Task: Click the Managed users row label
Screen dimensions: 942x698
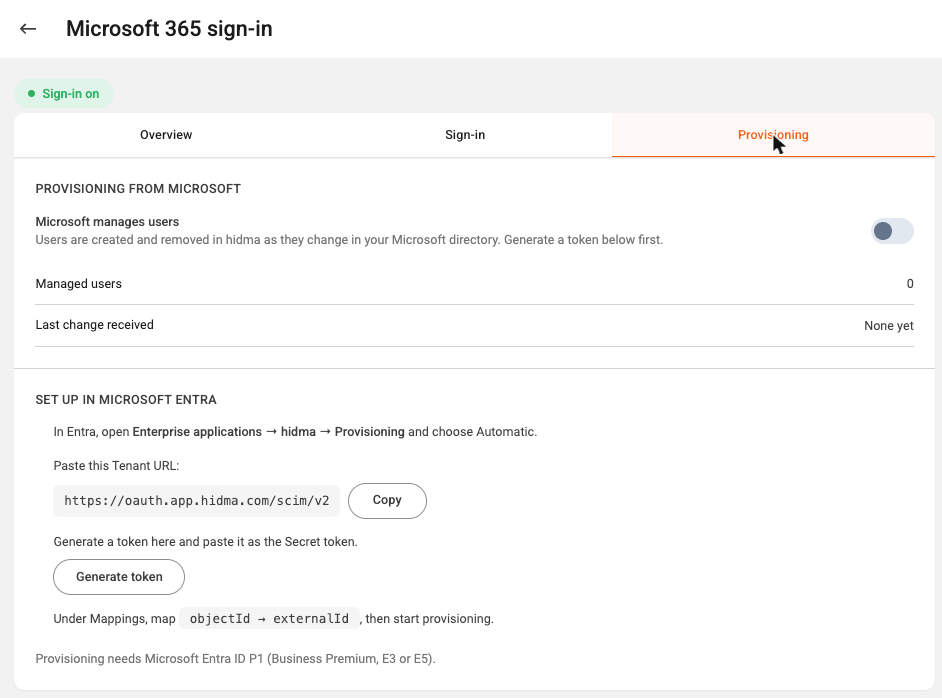Action: tap(79, 284)
